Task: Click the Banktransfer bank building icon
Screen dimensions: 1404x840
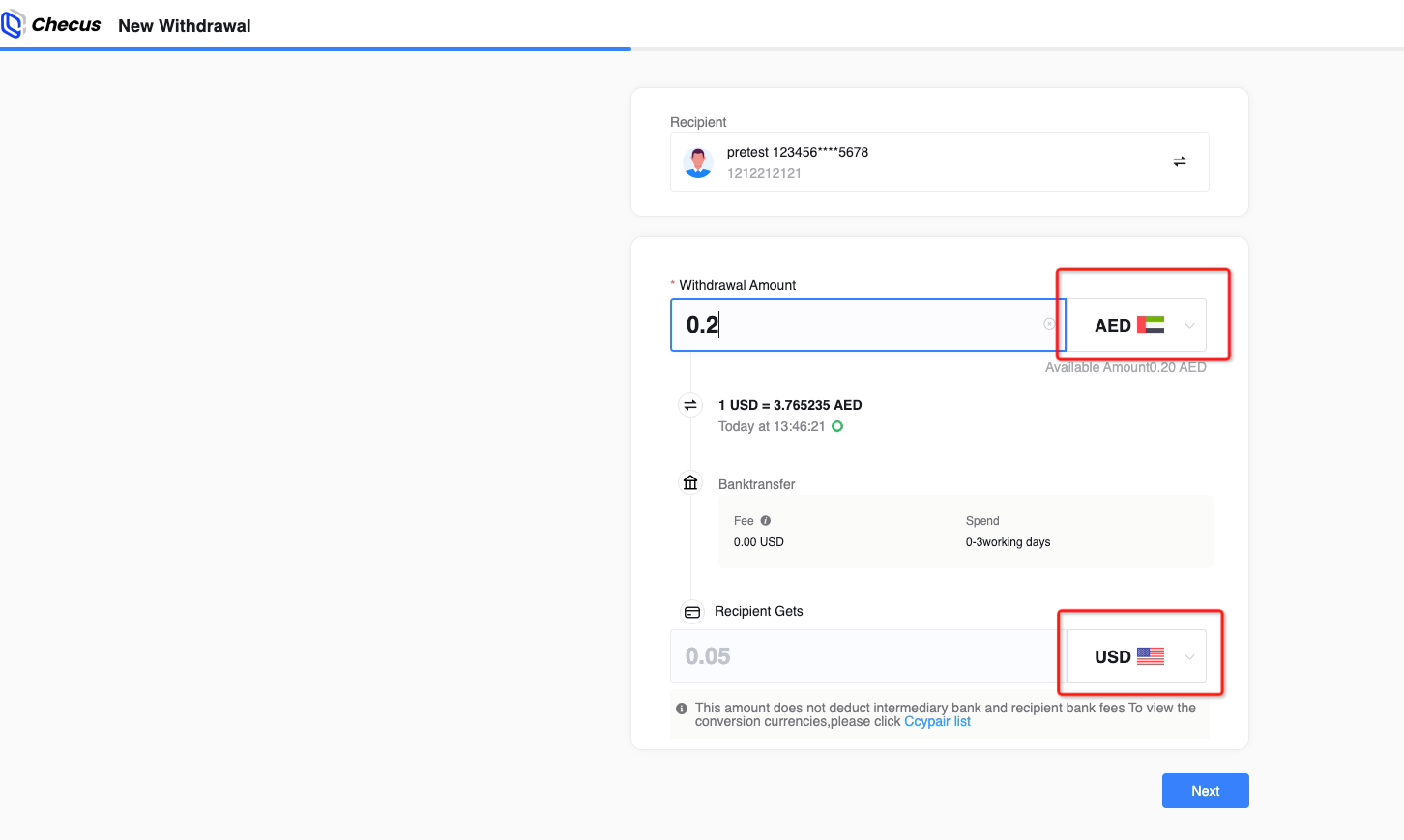Action: [x=690, y=482]
